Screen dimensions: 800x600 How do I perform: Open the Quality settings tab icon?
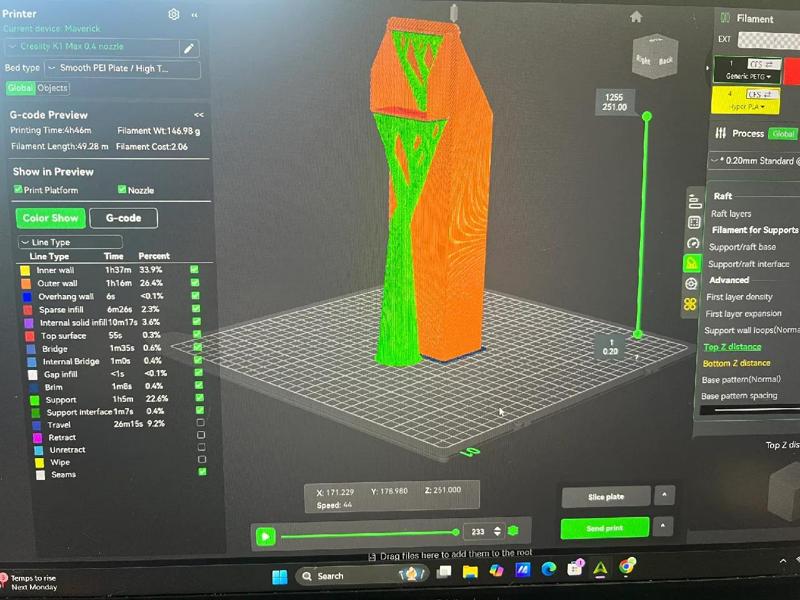[x=695, y=201]
